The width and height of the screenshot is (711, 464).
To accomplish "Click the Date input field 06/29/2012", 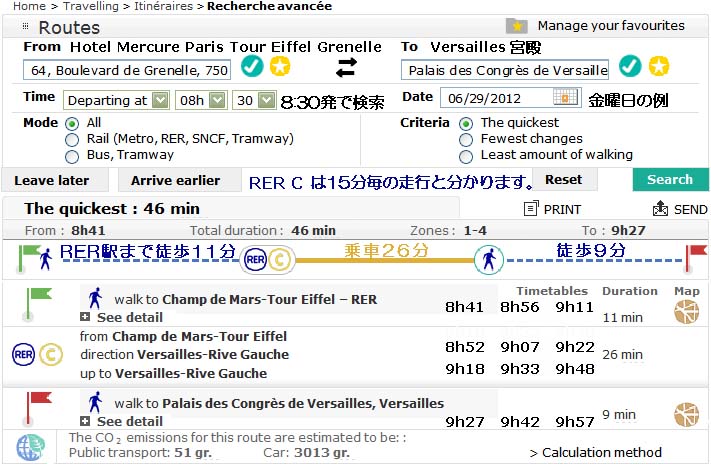I will (511, 98).
